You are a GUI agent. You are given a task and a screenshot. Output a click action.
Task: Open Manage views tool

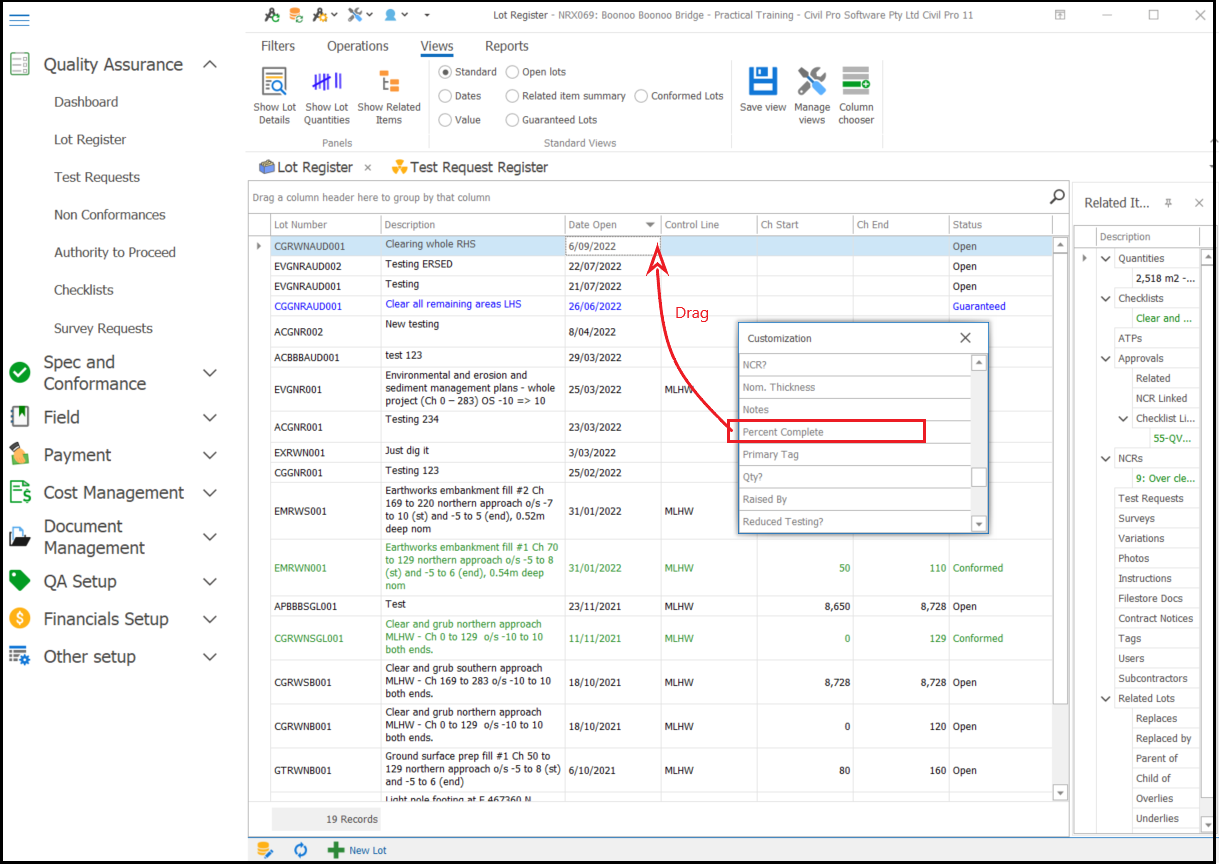tap(812, 82)
